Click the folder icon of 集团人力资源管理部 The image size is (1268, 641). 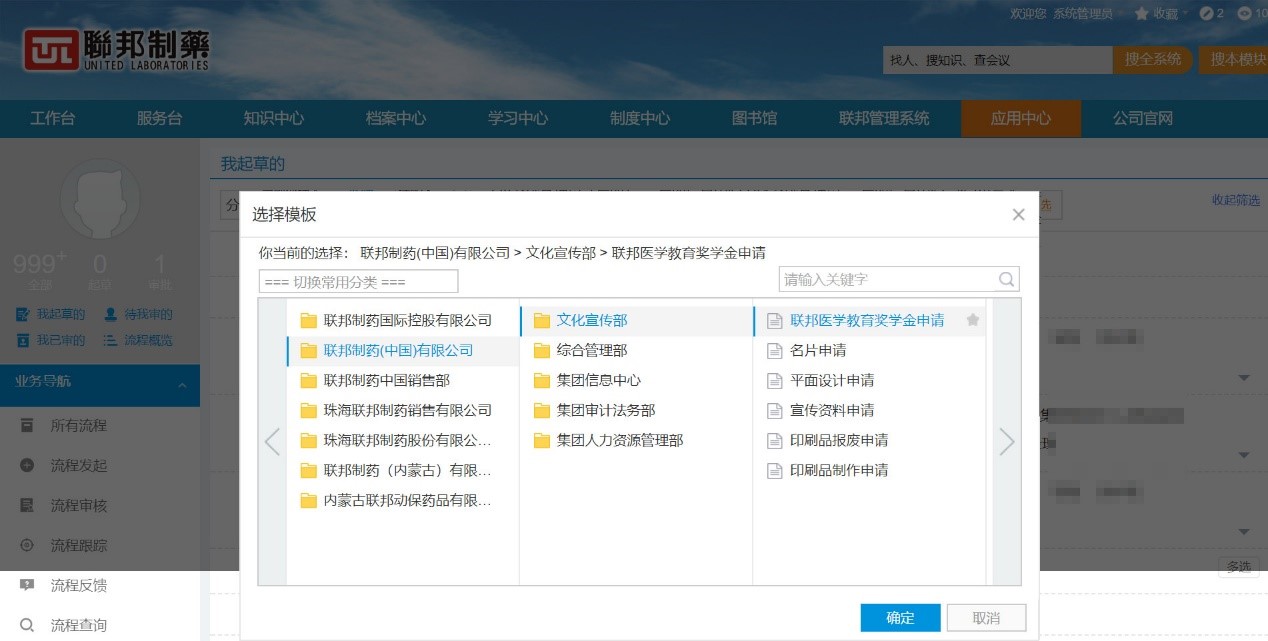542,441
